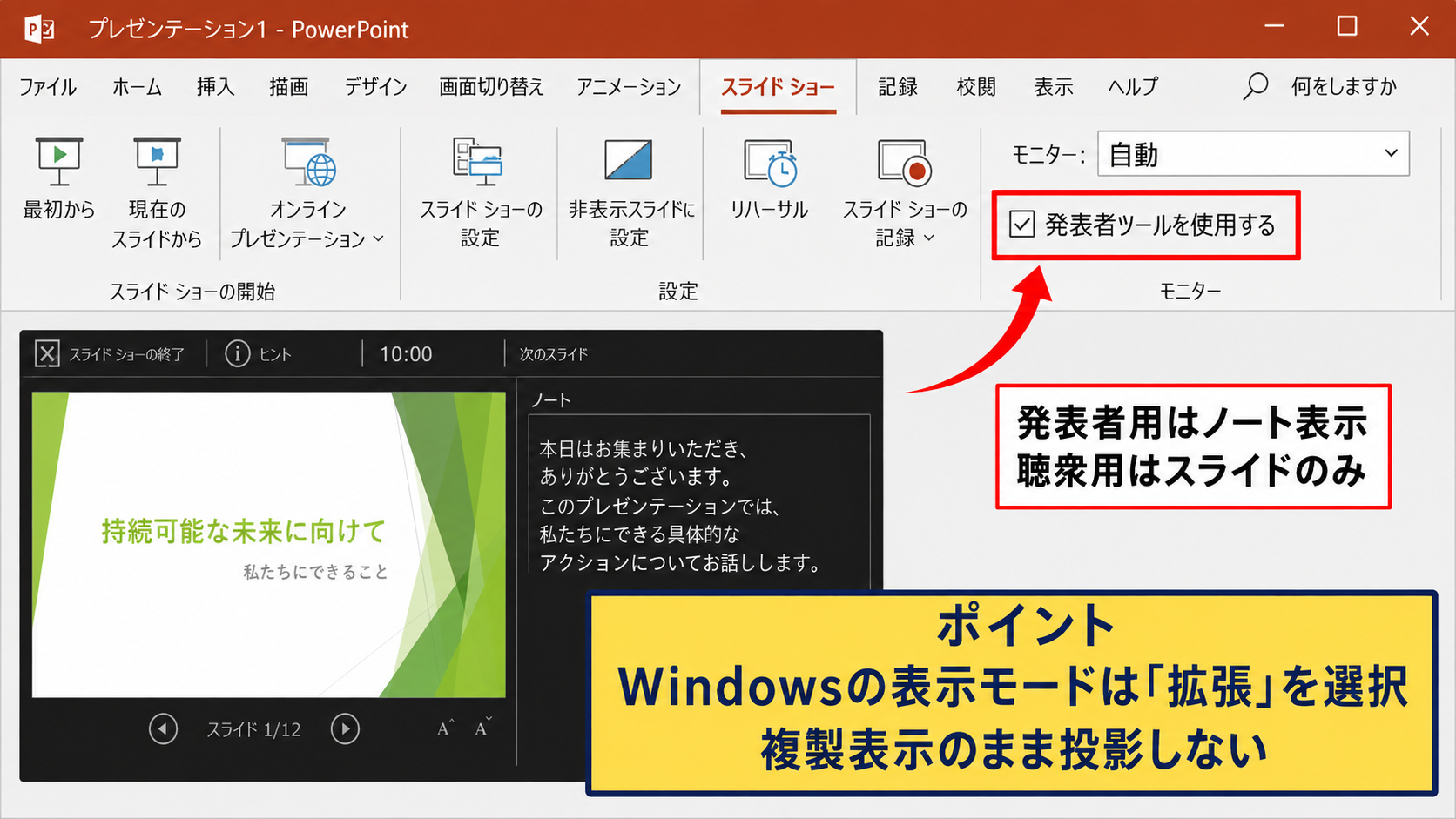This screenshot has width=1456, height=819.
Task: Click hide slide (非表示スライドに設定) icon
Action: 629,160
